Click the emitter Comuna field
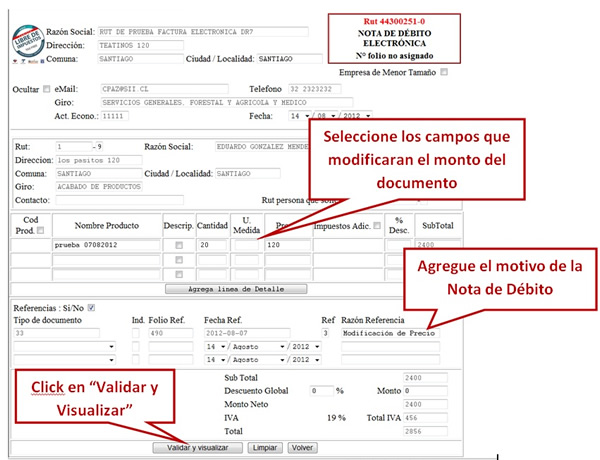Image resolution: width=600 pixels, height=460 pixels. click(141, 59)
